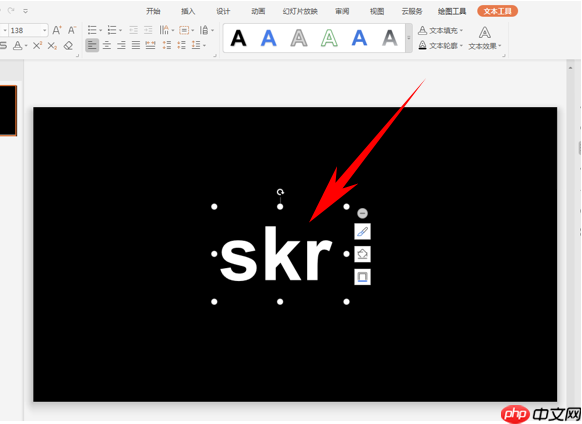Viewport: 582px width, 424px height.
Task: Open the 插入 tab
Action: 188,11
